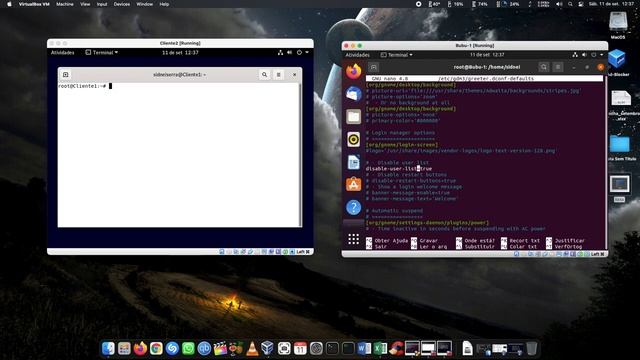
Task: Open Devices menu in macOS menu bar
Action: [122, 4]
